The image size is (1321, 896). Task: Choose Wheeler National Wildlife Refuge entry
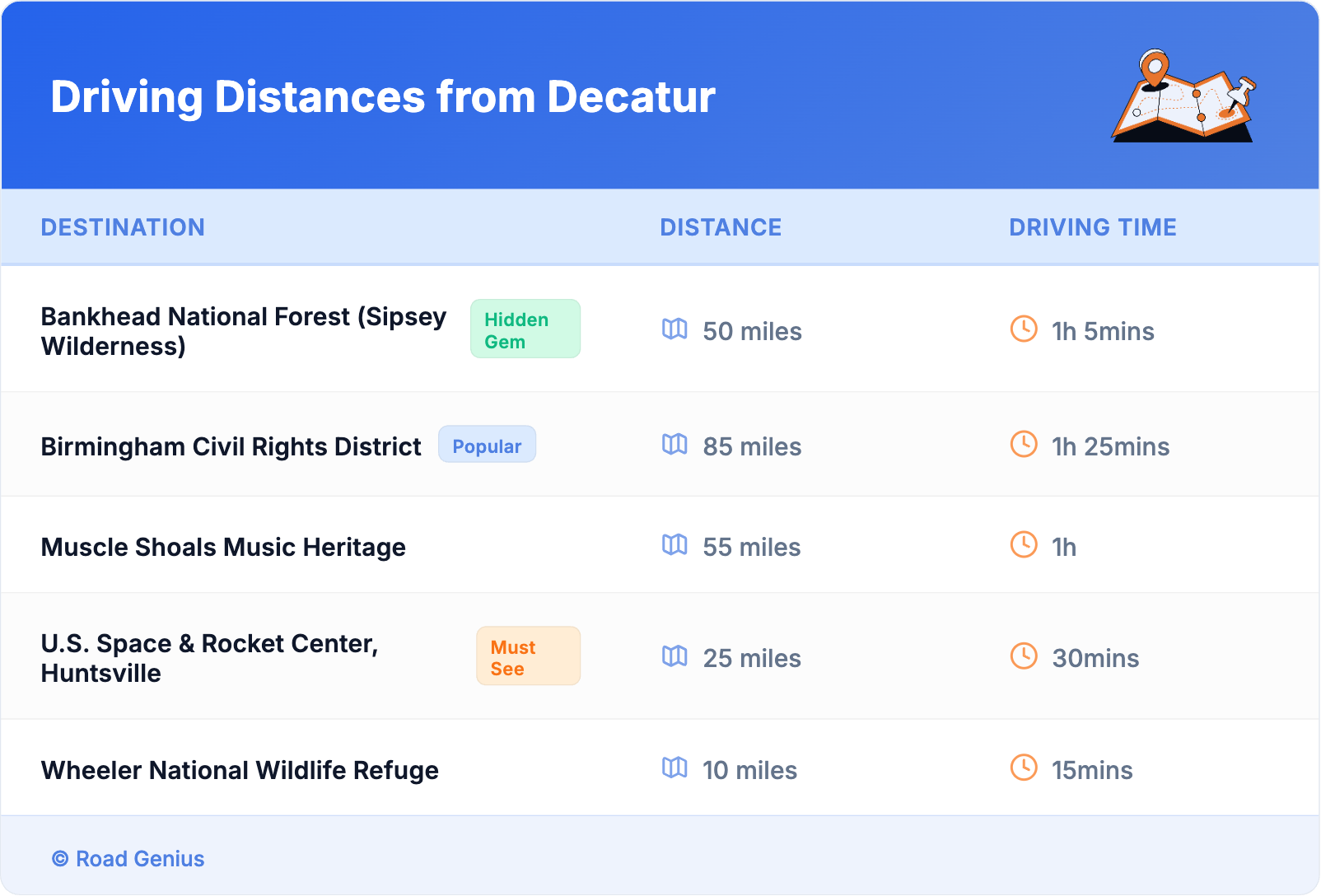[x=240, y=771]
